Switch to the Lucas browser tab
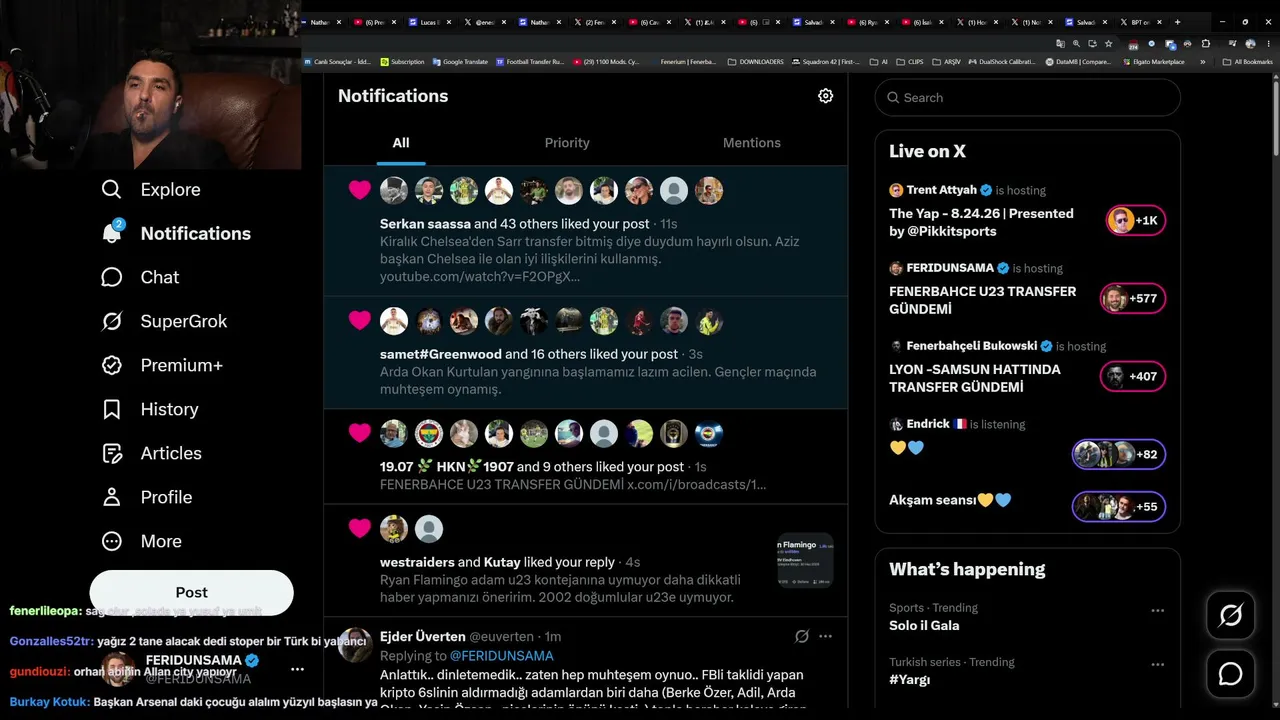Screen dimensions: 1280x720 (431, 22)
